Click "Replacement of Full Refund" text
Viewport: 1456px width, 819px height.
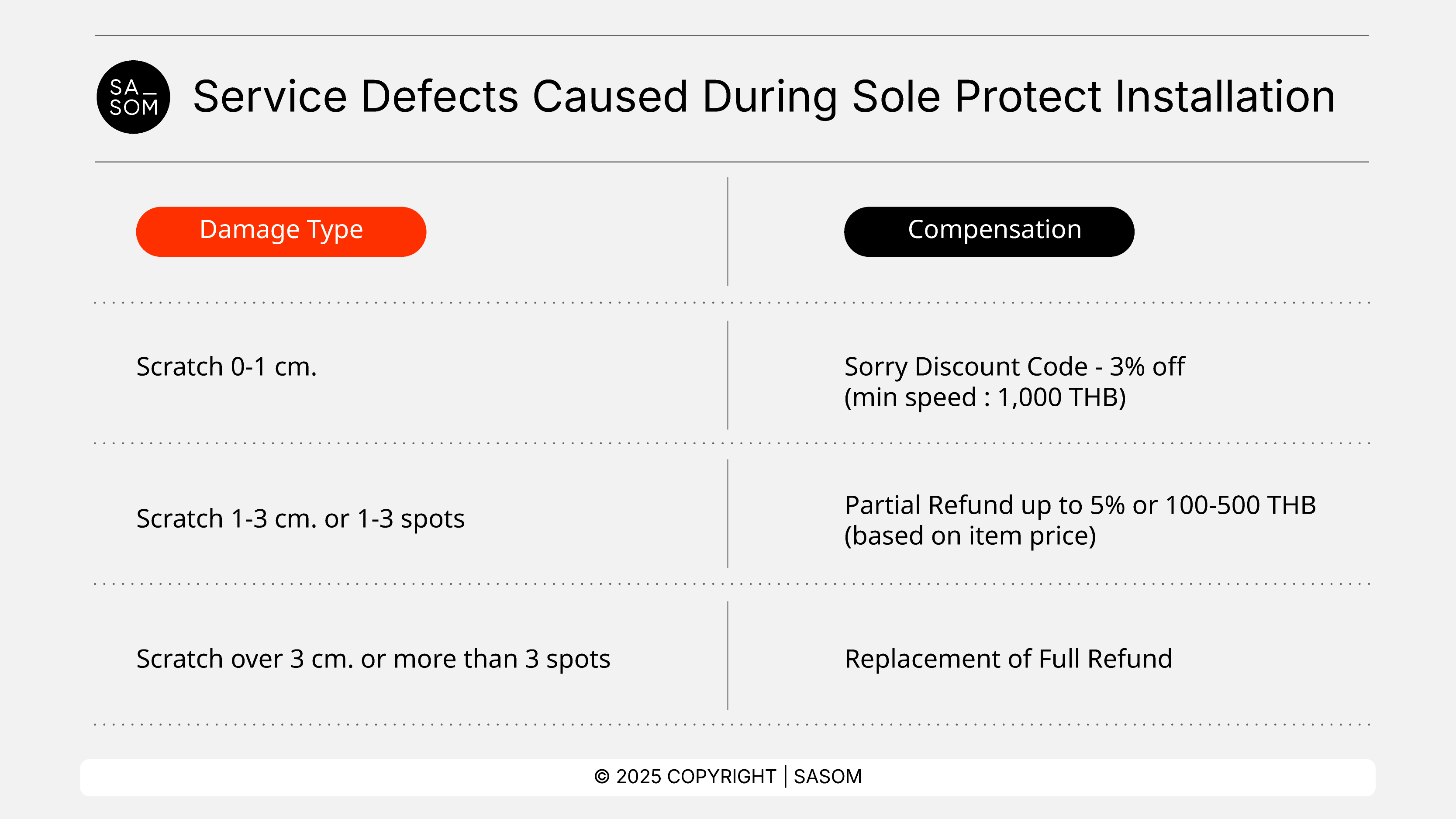pos(1008,659)
